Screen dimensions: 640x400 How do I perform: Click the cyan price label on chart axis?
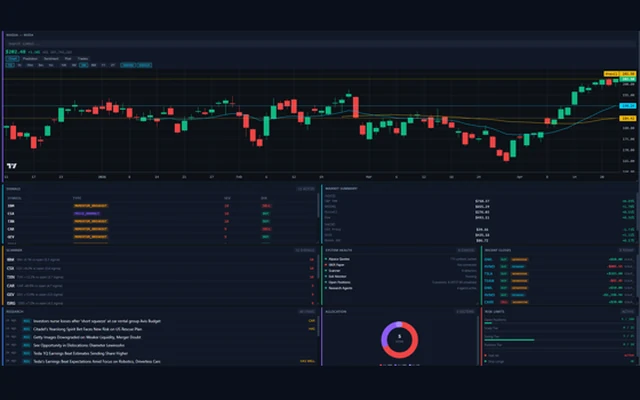click(627, 106)
